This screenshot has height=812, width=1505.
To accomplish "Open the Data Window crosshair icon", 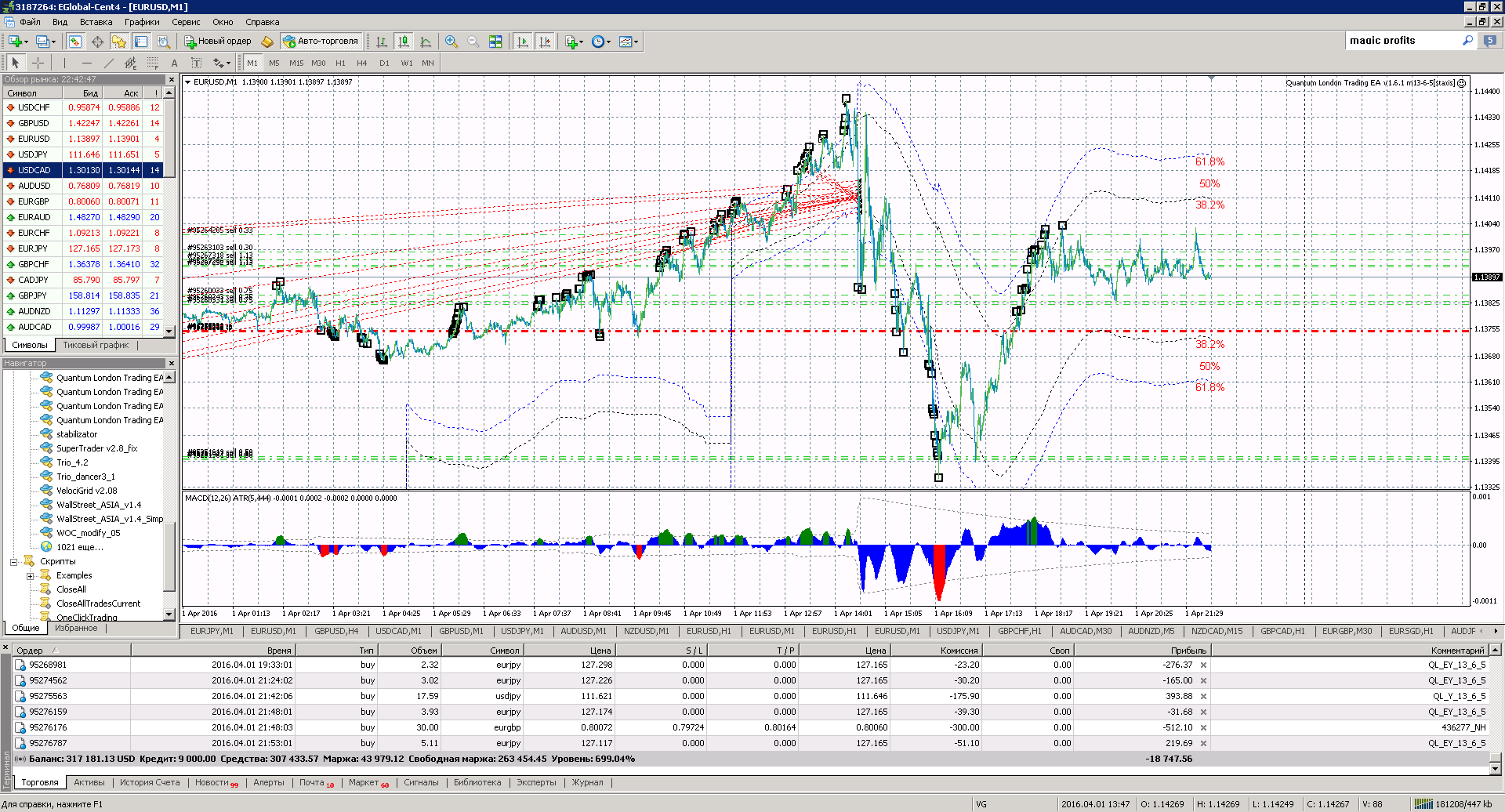I will point(97,42).
